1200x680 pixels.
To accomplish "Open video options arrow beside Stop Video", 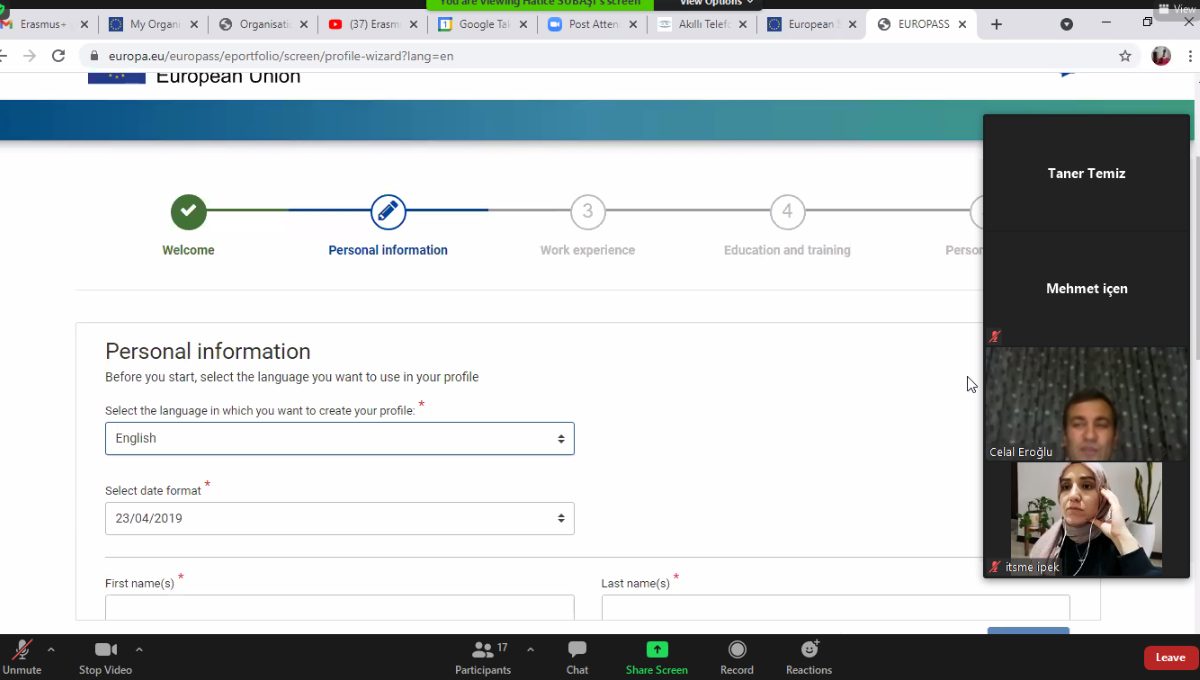I will [x=139, y=649].
